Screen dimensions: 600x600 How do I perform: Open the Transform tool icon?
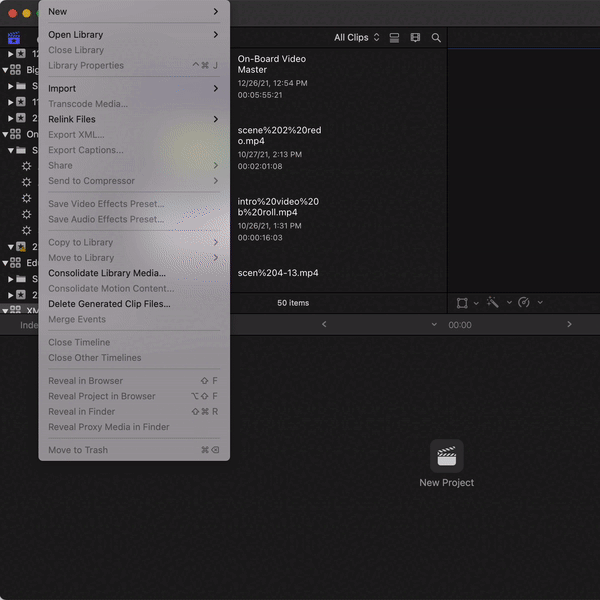click(x=462, y=303)
